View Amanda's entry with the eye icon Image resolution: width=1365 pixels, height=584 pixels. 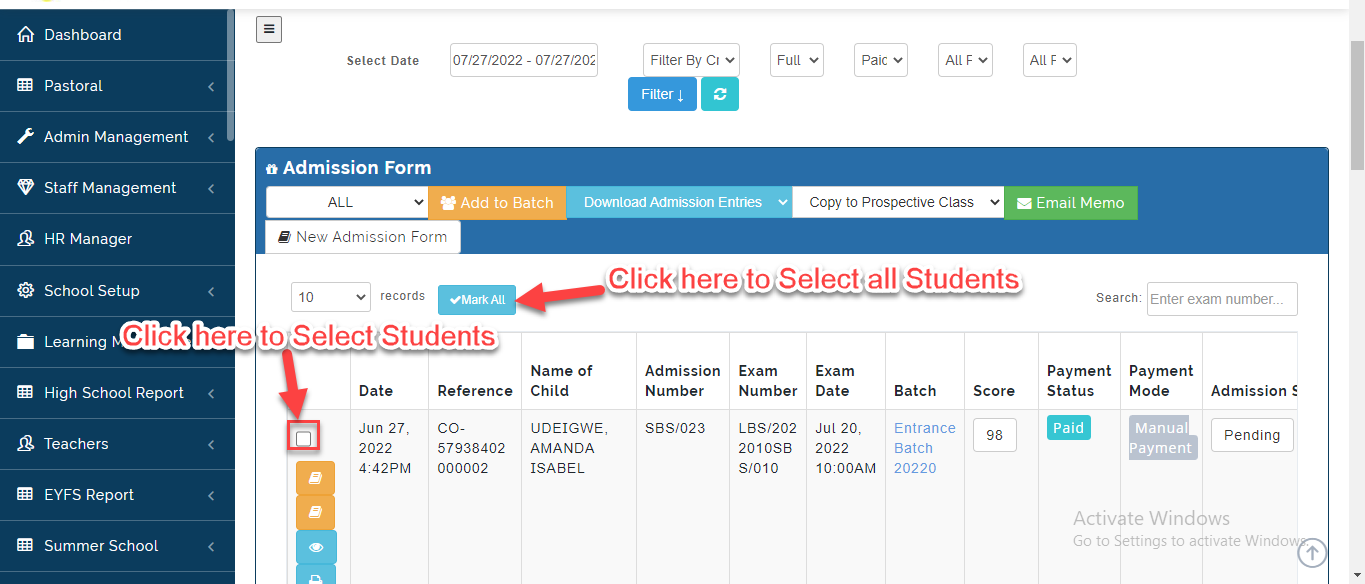[316, 547]
